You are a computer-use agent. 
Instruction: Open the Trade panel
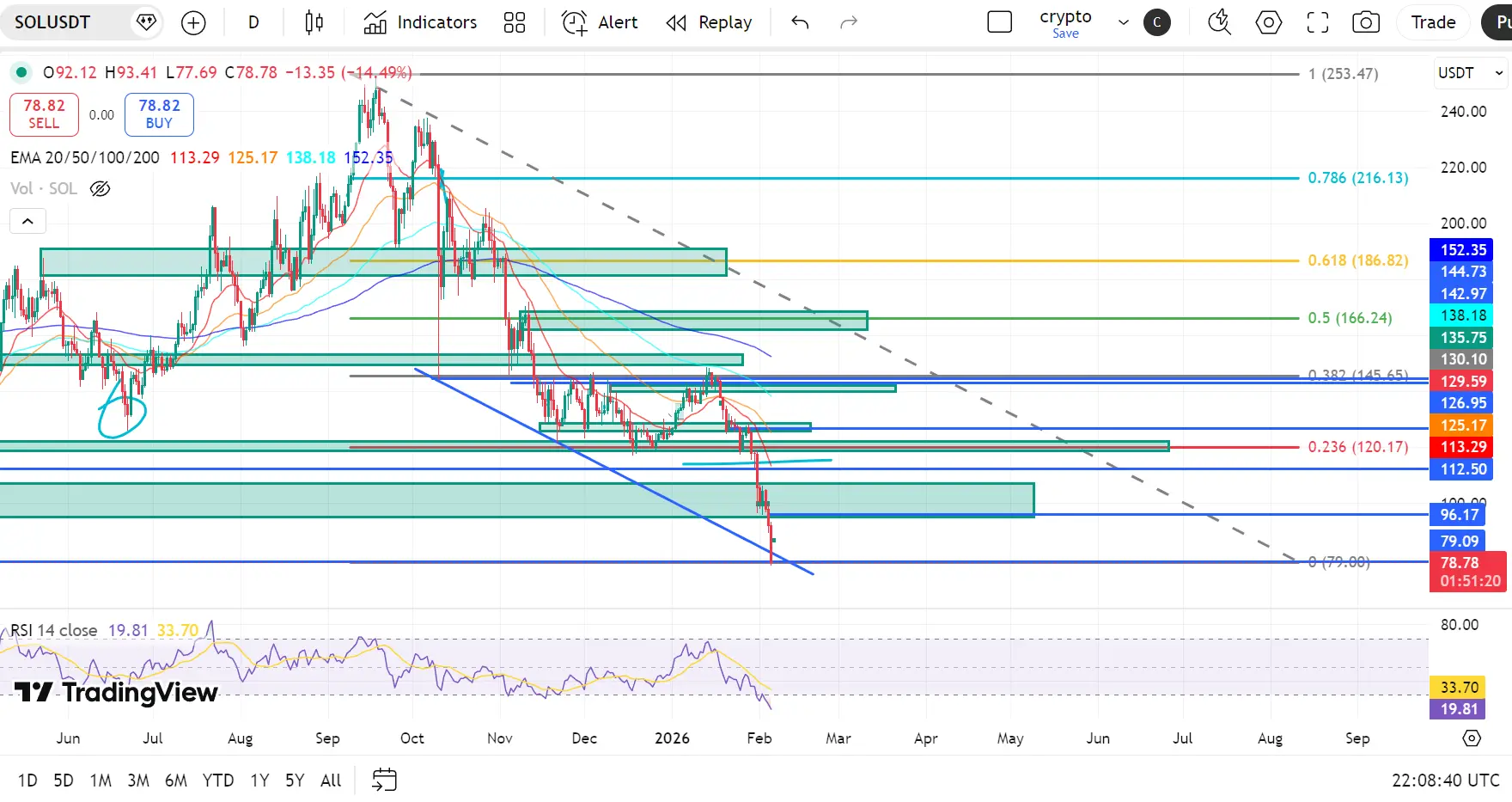pos(1433,22)
